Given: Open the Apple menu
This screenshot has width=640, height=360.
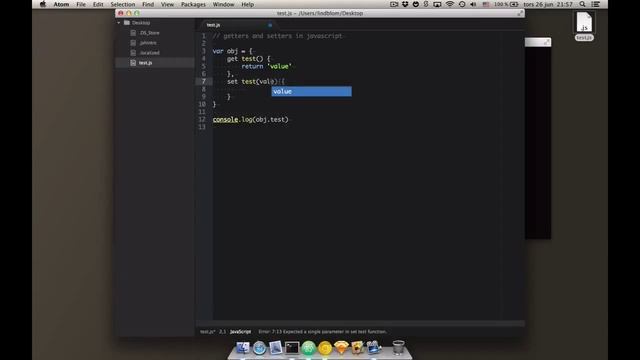Looking at the screenshot, I should (x=43, y=4).
